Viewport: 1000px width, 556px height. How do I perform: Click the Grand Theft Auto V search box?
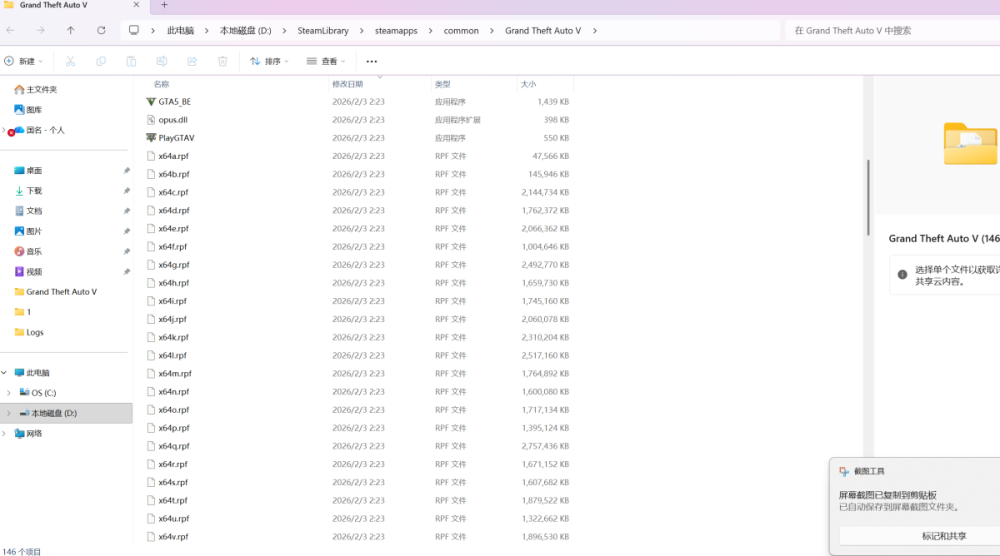890,31
